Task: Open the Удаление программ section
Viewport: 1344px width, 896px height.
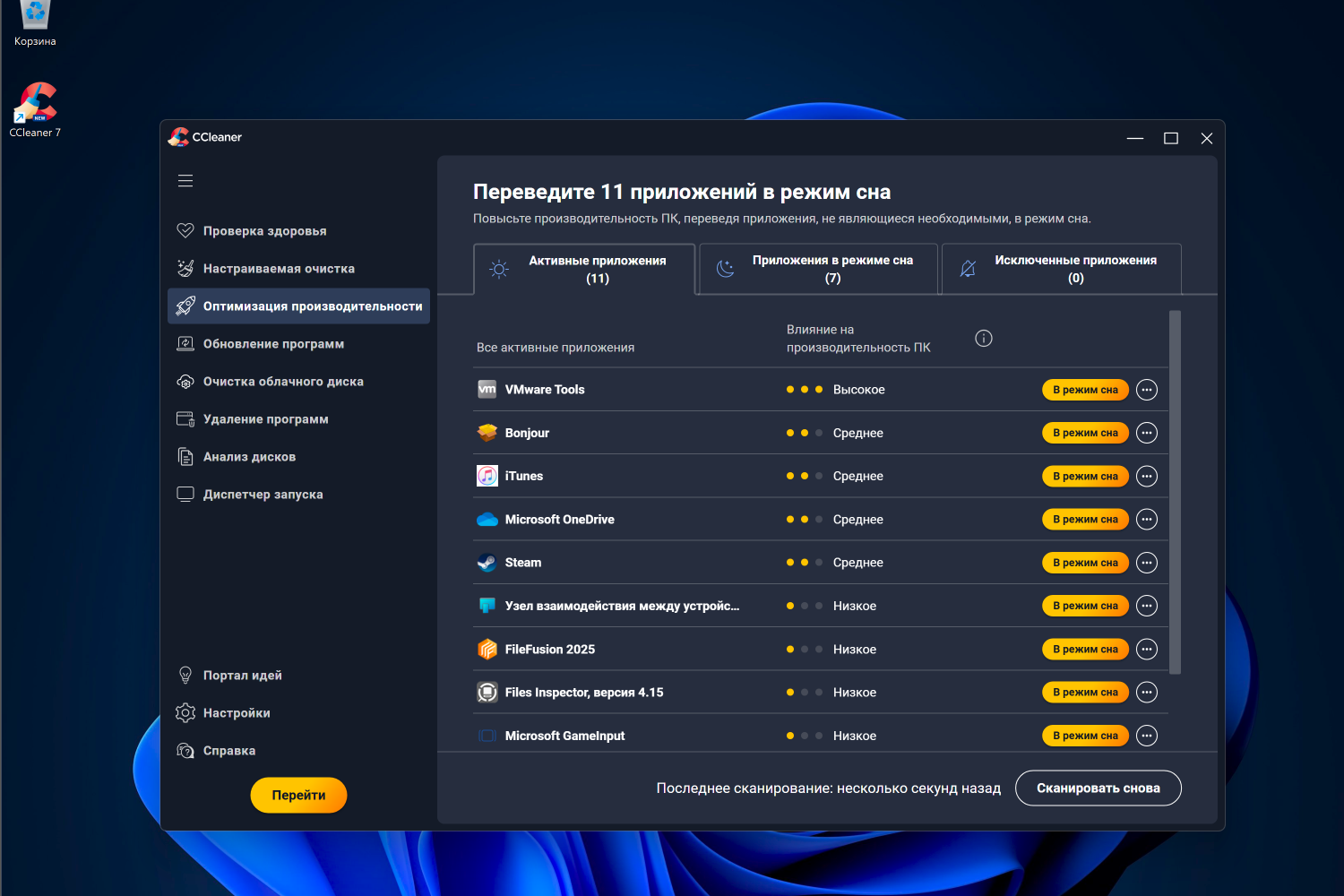Action: 298,418
